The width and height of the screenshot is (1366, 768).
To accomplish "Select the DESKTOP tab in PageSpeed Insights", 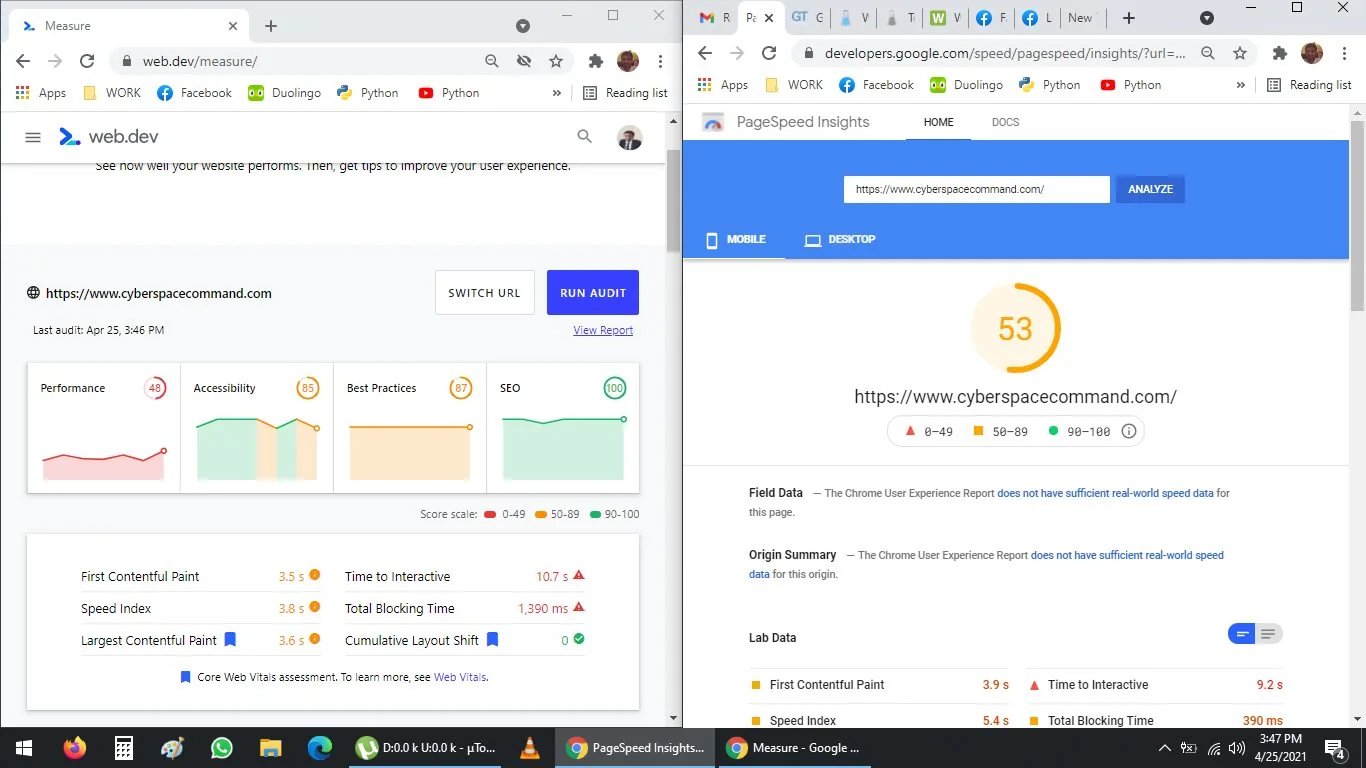I will point(840,240).
